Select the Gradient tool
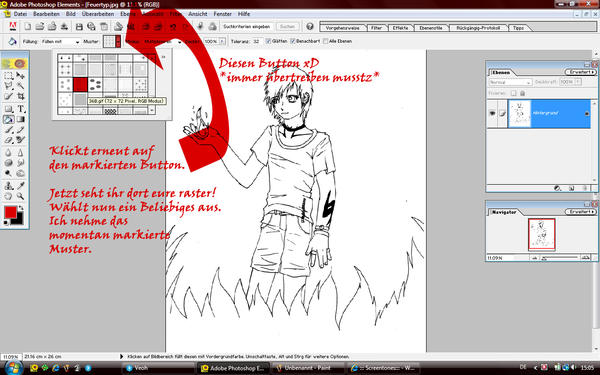 point(21,120)
